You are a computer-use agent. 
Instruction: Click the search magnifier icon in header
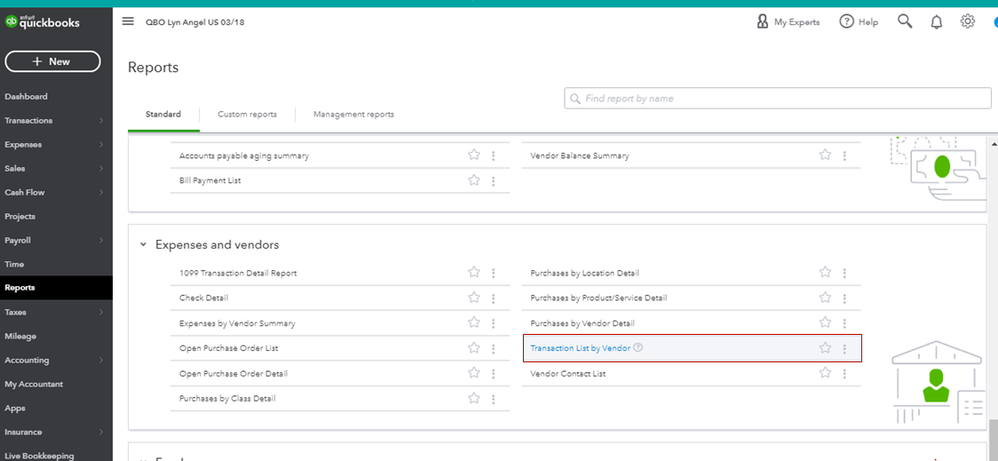click(905, 21)
